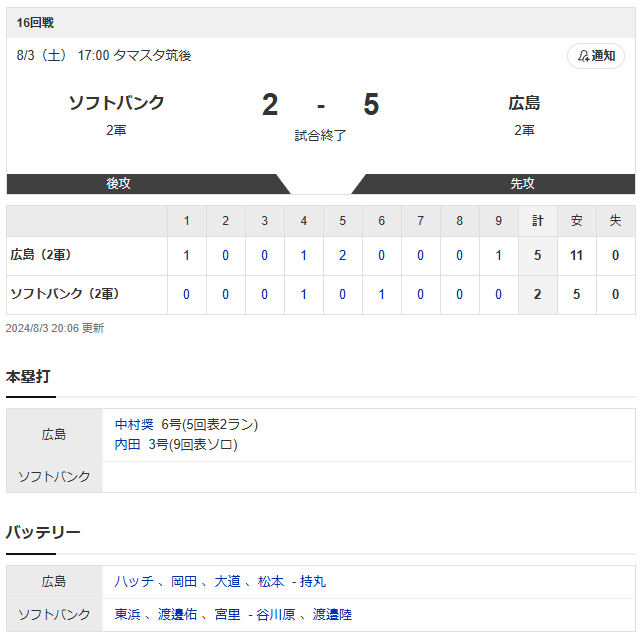
Task: Open pitcher link ハッチ in battery
Action: coord(134,581)
